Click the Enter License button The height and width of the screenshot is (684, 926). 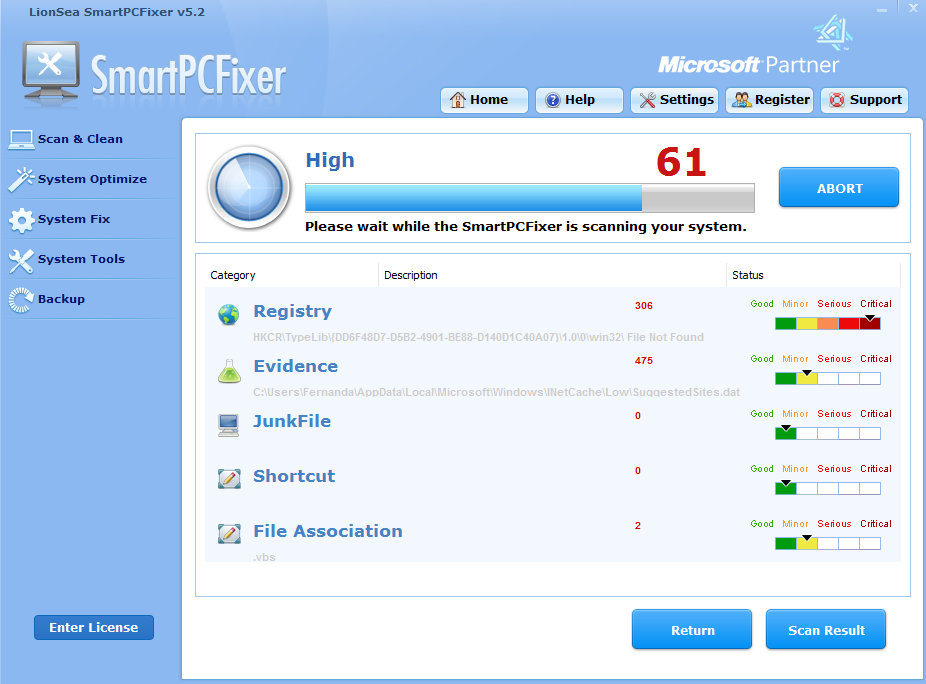coord(94,627)
